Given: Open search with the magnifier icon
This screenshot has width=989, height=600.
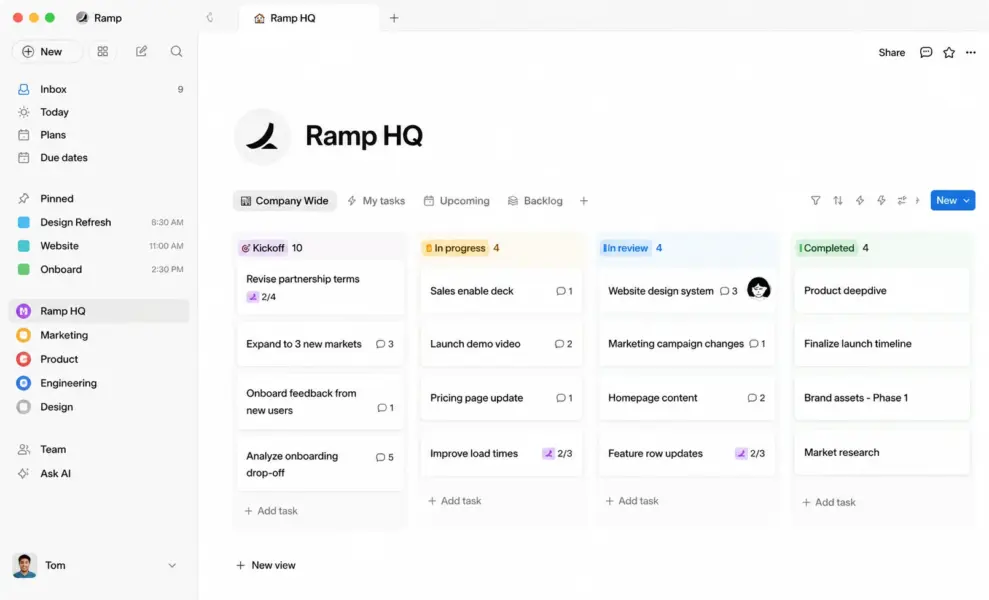Looking at the screenshot, I should tap(177, 52).
